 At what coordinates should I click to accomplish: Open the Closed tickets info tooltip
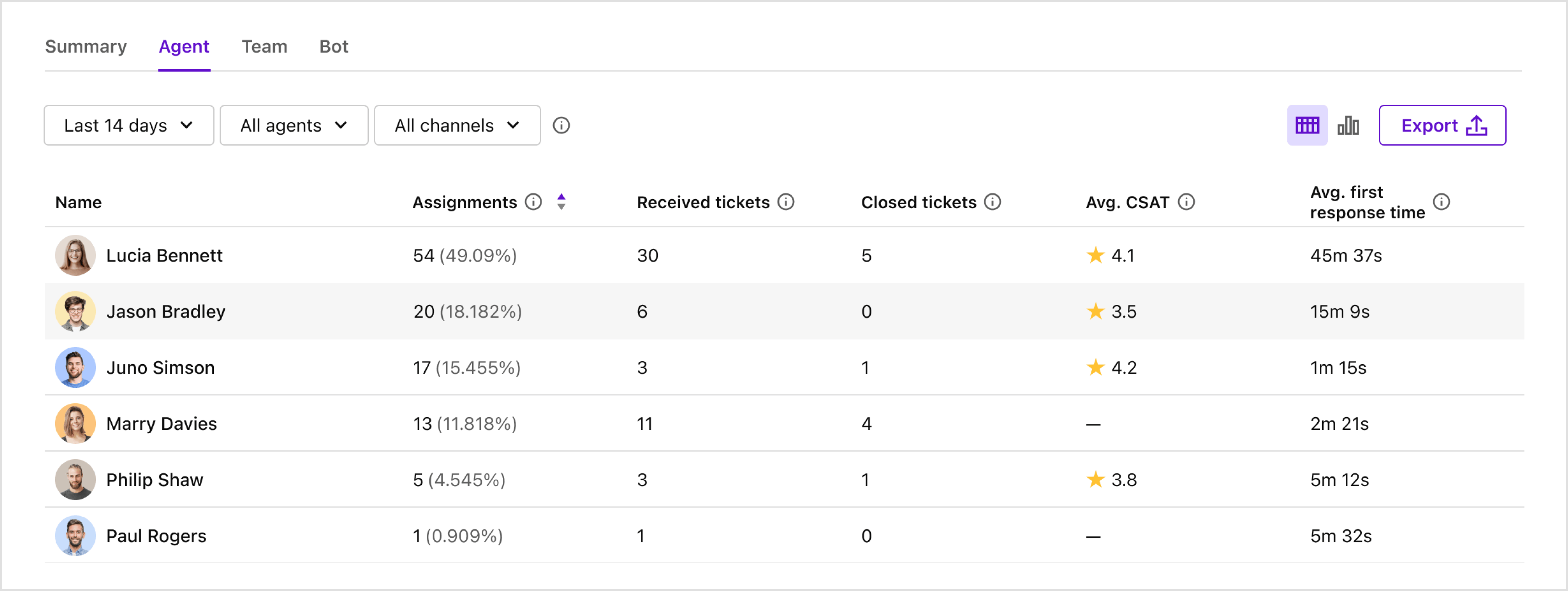click(x=992, y=201)
